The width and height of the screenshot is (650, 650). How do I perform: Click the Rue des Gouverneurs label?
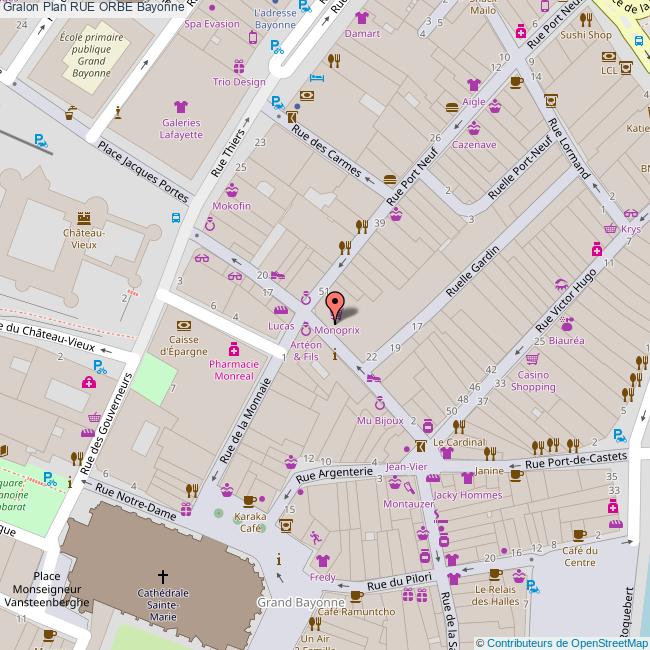[x=106, y=424]
